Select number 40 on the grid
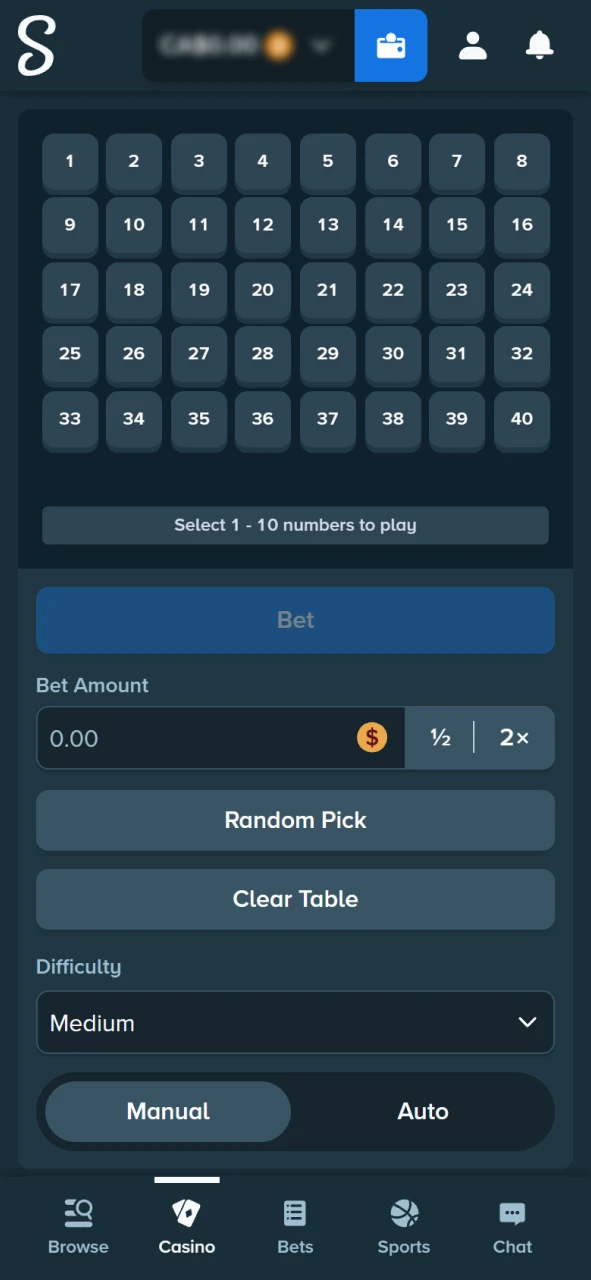This screenshot has height=1280, width=591. click(521, 419)
